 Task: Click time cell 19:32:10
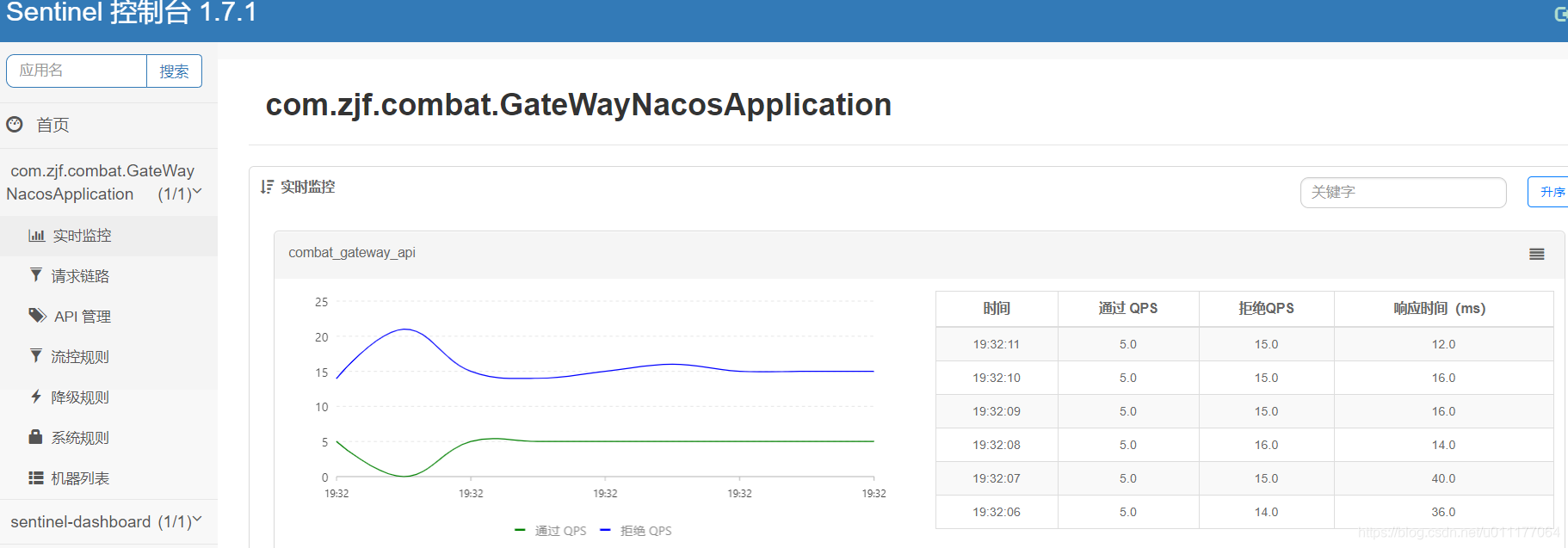[997, 378]
